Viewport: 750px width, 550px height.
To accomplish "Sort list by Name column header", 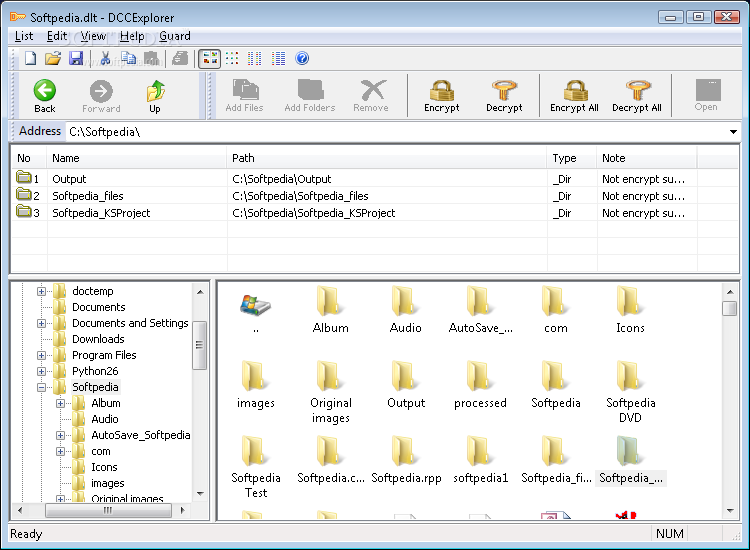I will click(x=137, y=158).
